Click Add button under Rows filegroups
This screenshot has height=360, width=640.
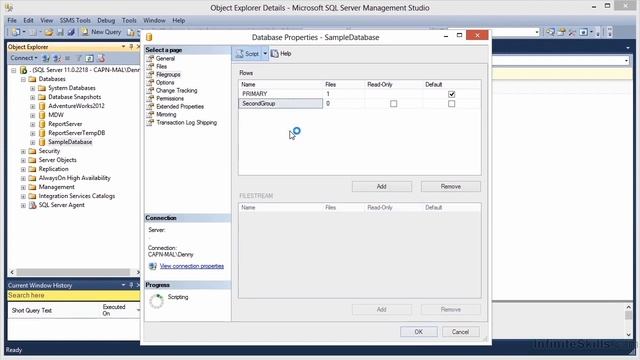pyautogui.click(x=382, y=187)
